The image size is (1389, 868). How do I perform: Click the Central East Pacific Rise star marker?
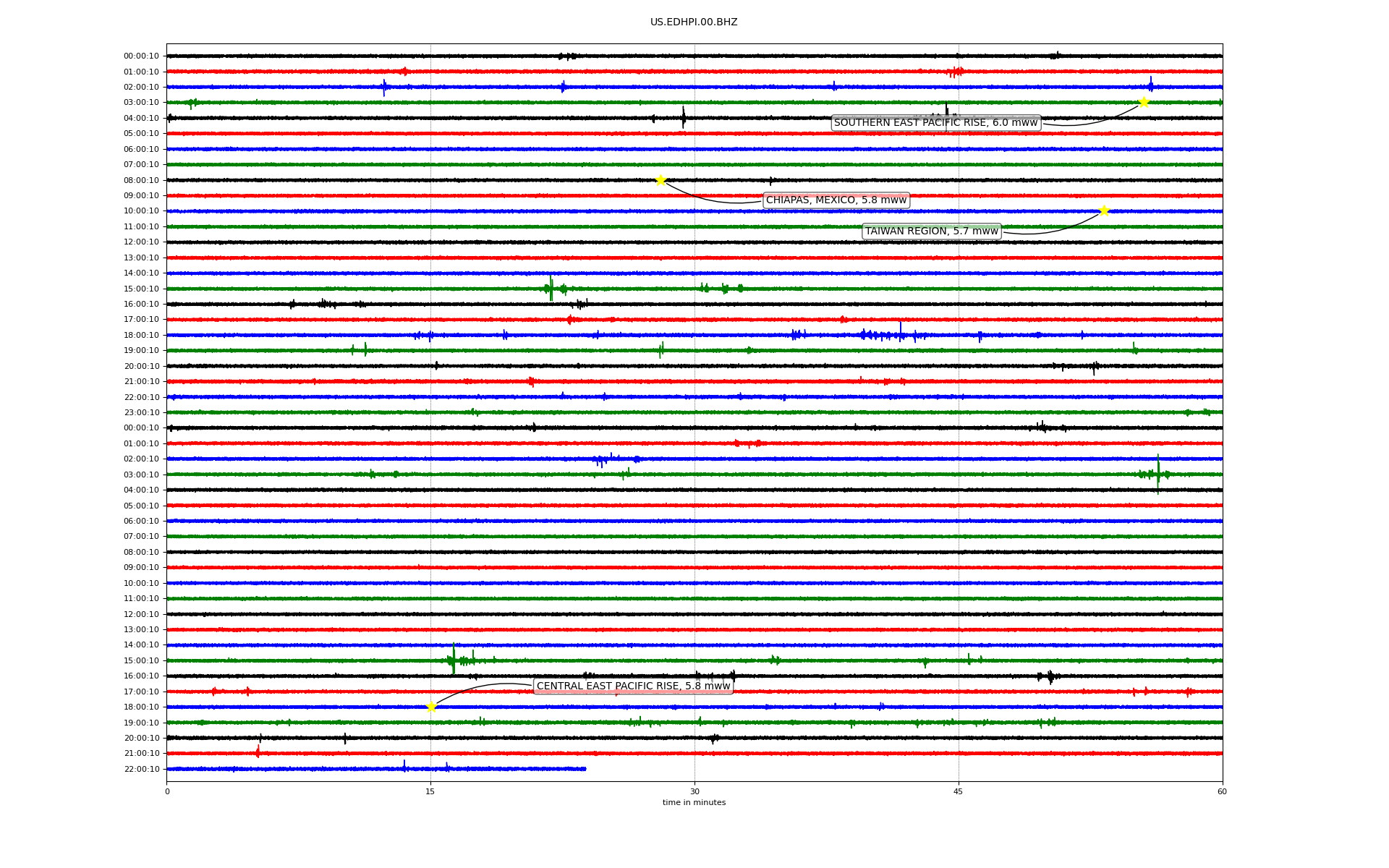coord(431,707)
